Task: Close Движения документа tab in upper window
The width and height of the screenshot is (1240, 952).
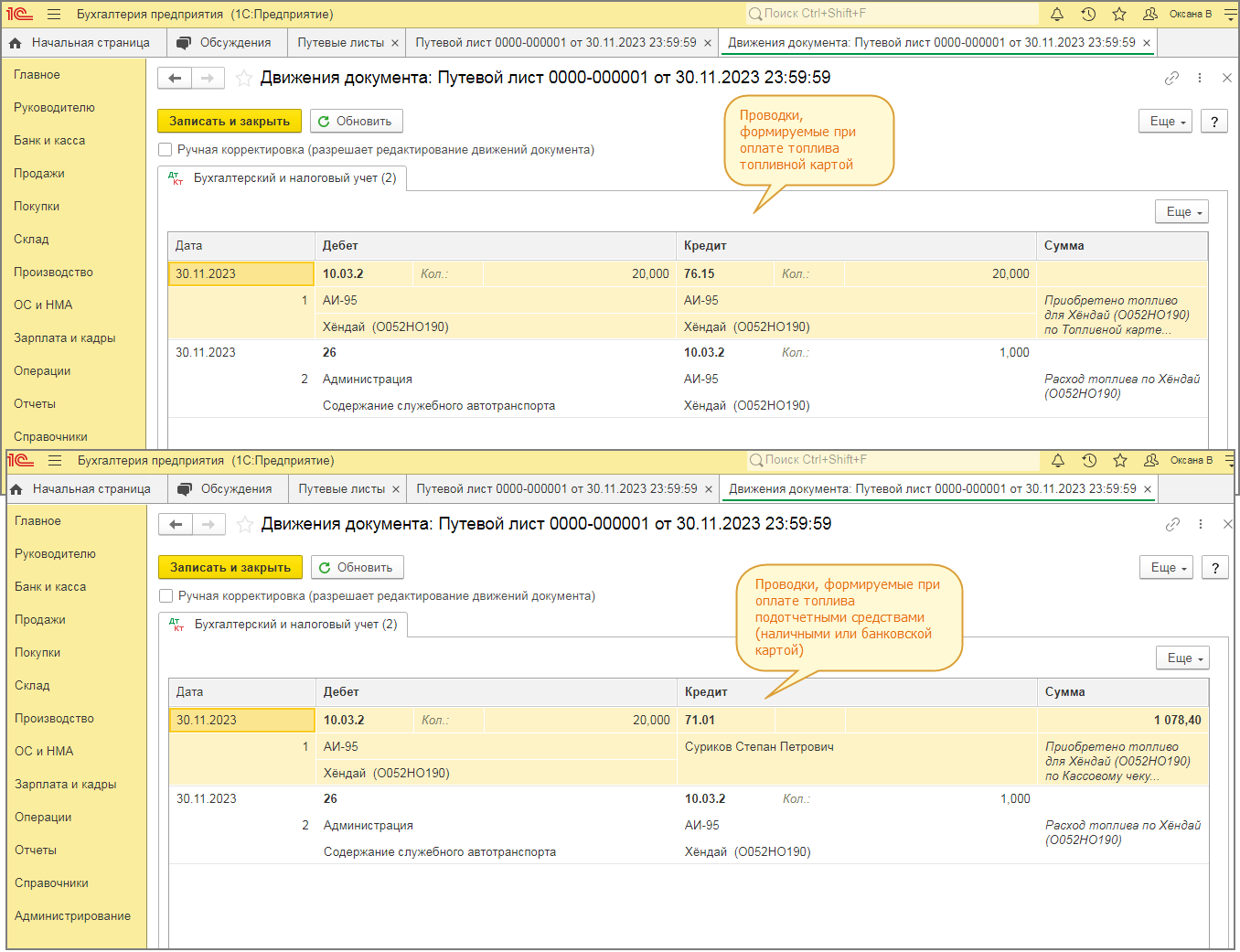Action: pyautogui.click(x=1147, y=43)
